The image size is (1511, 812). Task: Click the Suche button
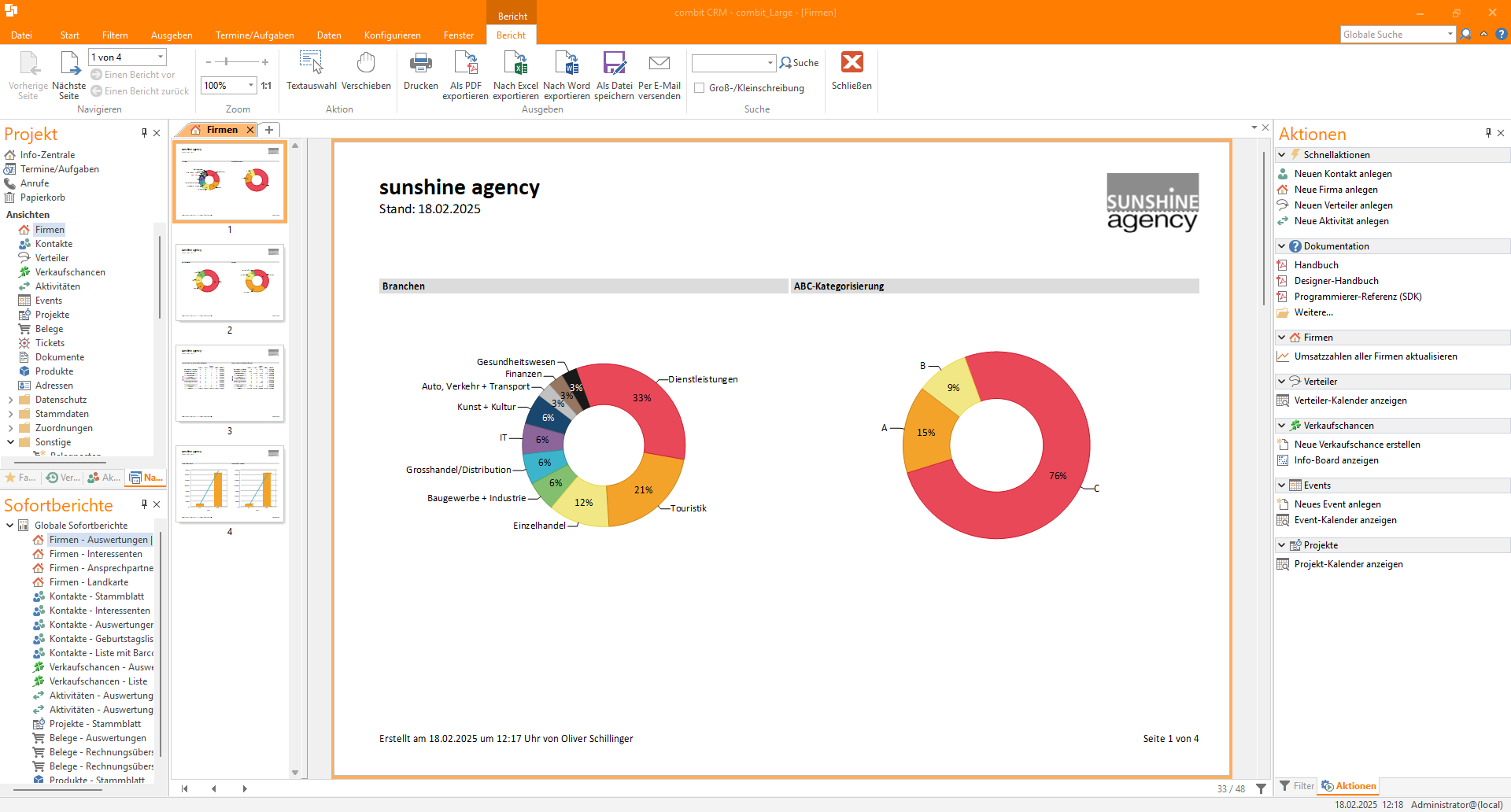click(799, 63)
